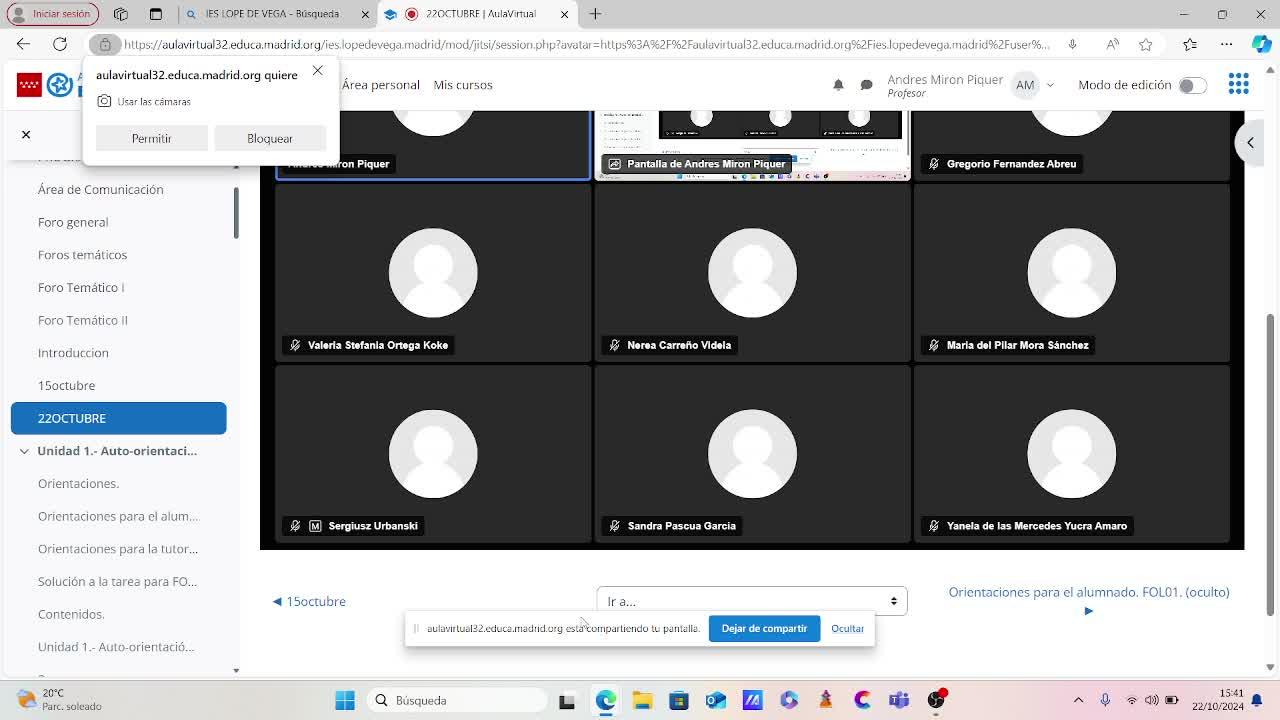Open Orientaciones para la tutor... index item

118,549
